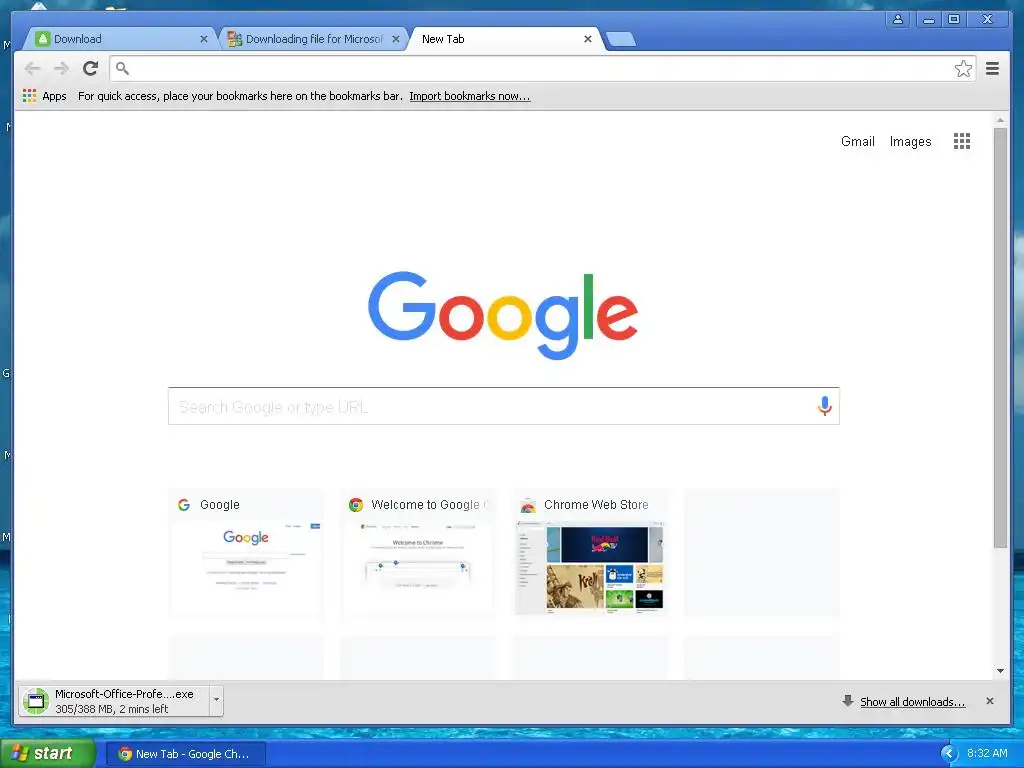Open the Apps shortcut in bookmarks bar

[44, 96]
